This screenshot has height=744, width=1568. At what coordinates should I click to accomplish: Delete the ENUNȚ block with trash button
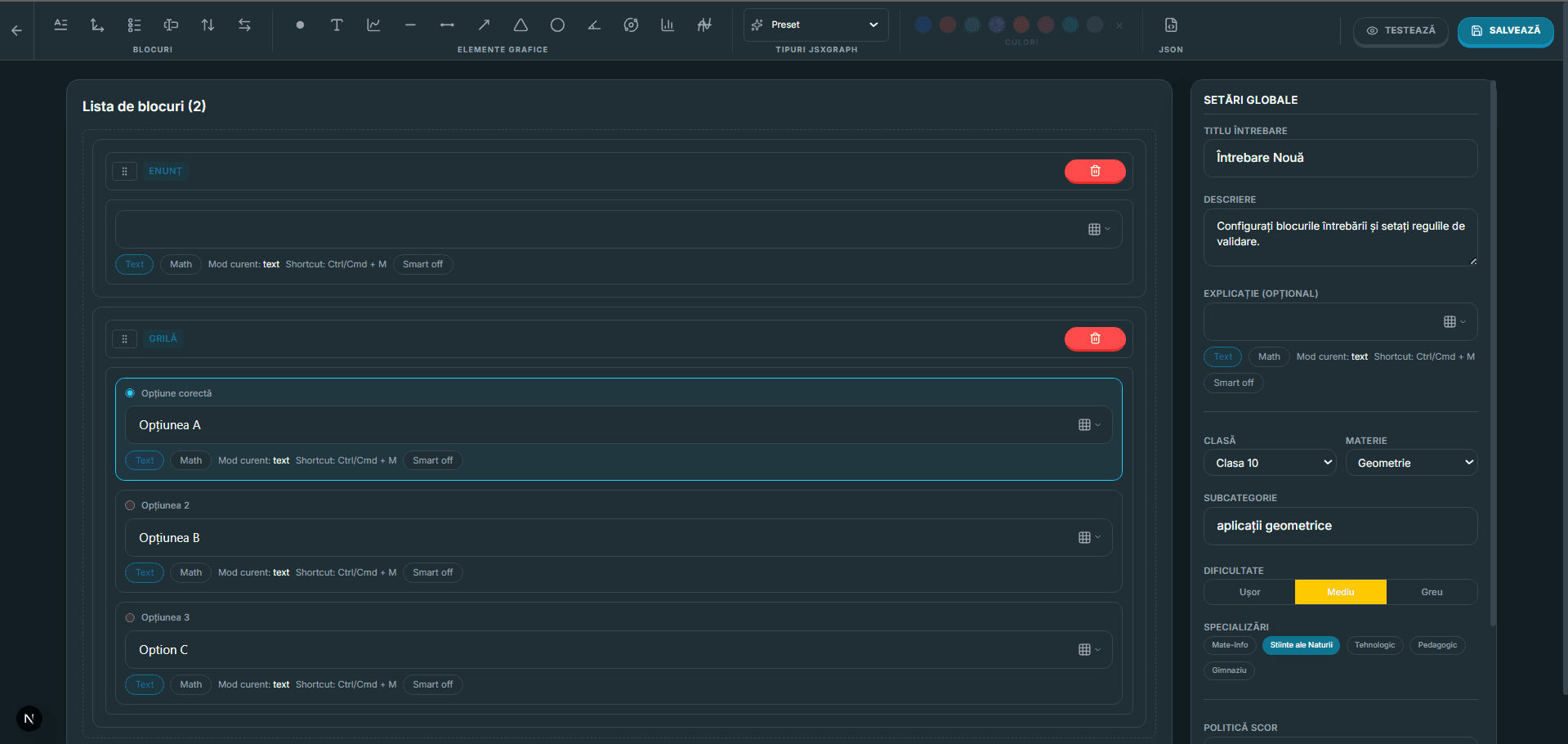coord(1095,171)
